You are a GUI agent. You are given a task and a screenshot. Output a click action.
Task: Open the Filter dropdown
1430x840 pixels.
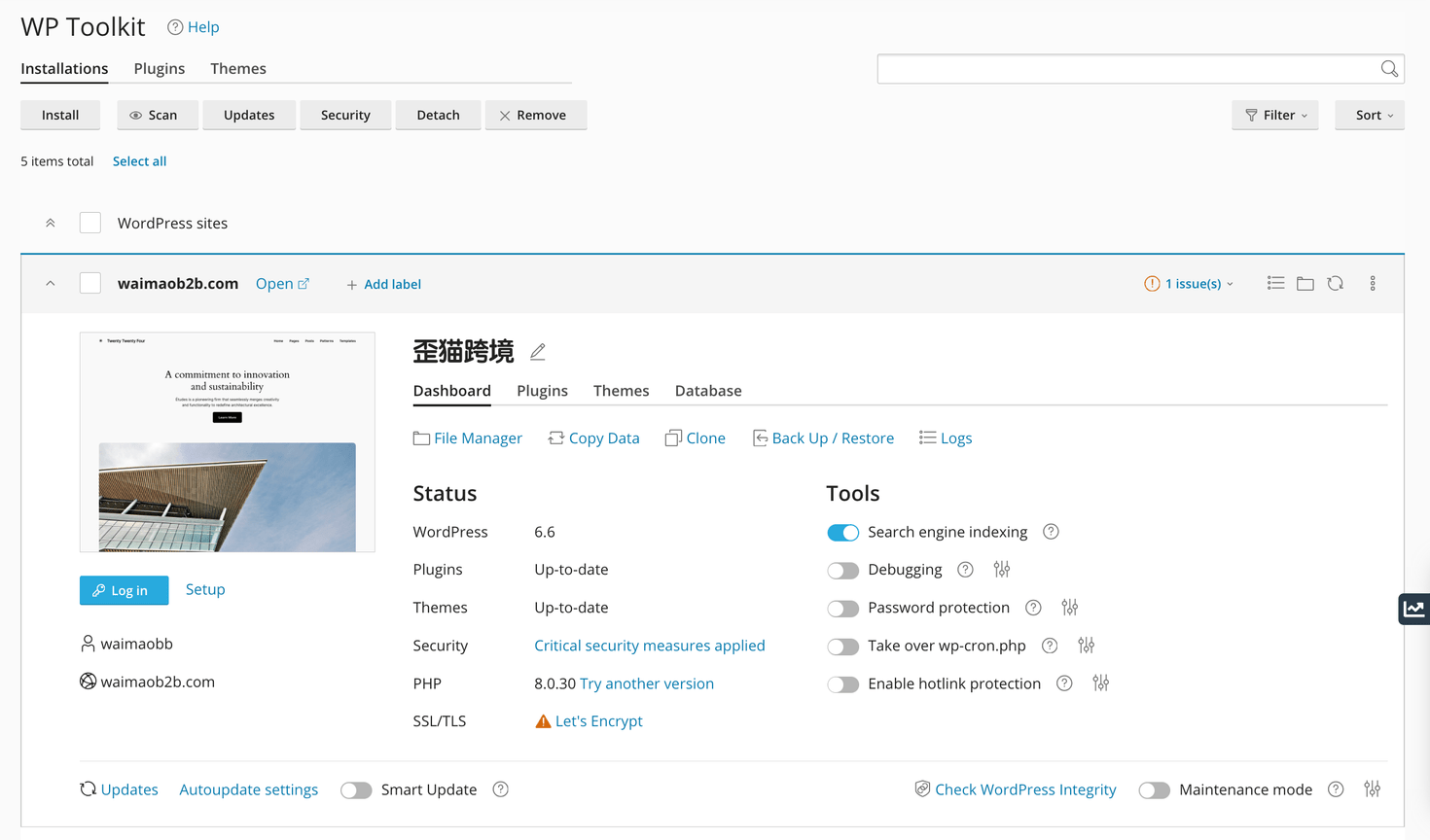tap(1274, 115)
